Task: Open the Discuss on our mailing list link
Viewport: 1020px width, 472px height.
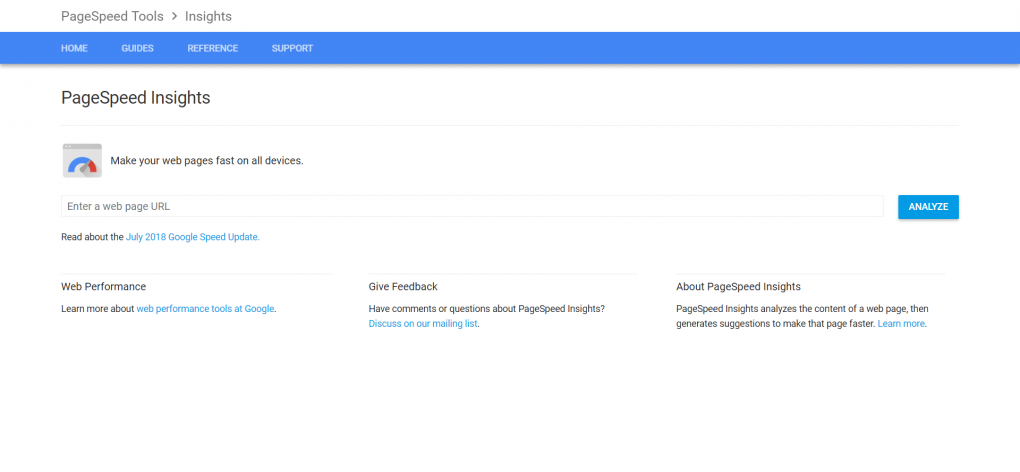Action: click(x=423, y=323)
